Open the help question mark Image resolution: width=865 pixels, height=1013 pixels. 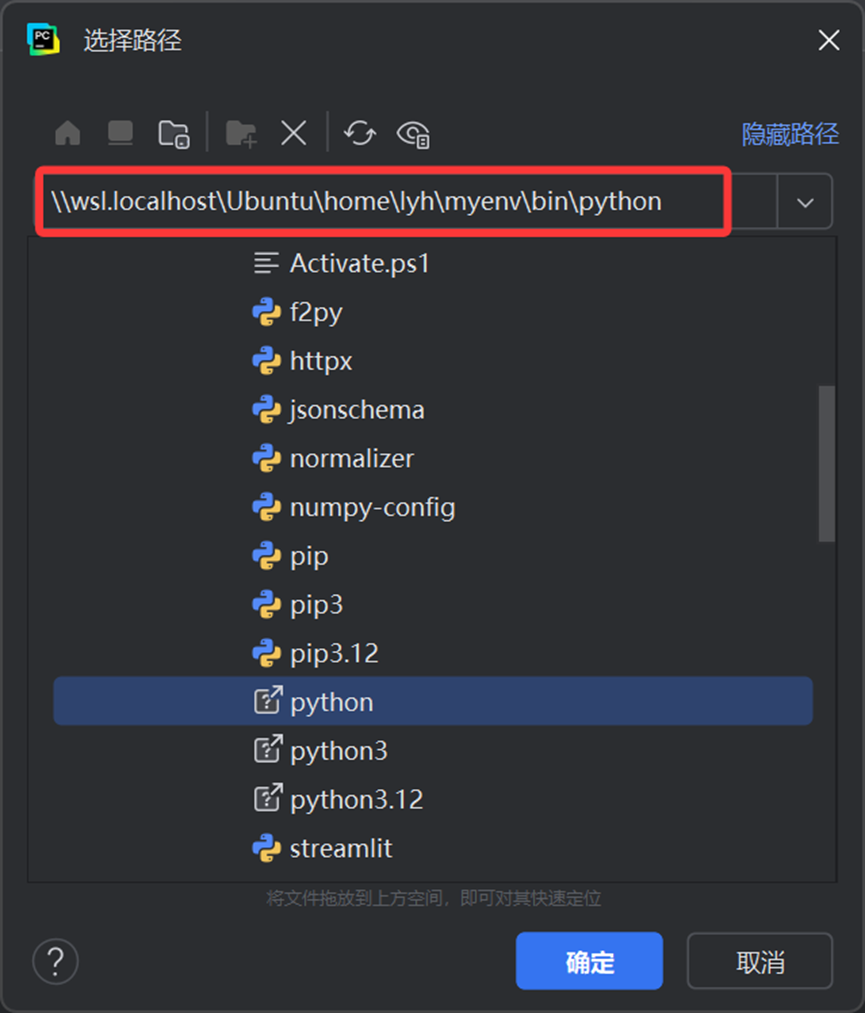55,961
